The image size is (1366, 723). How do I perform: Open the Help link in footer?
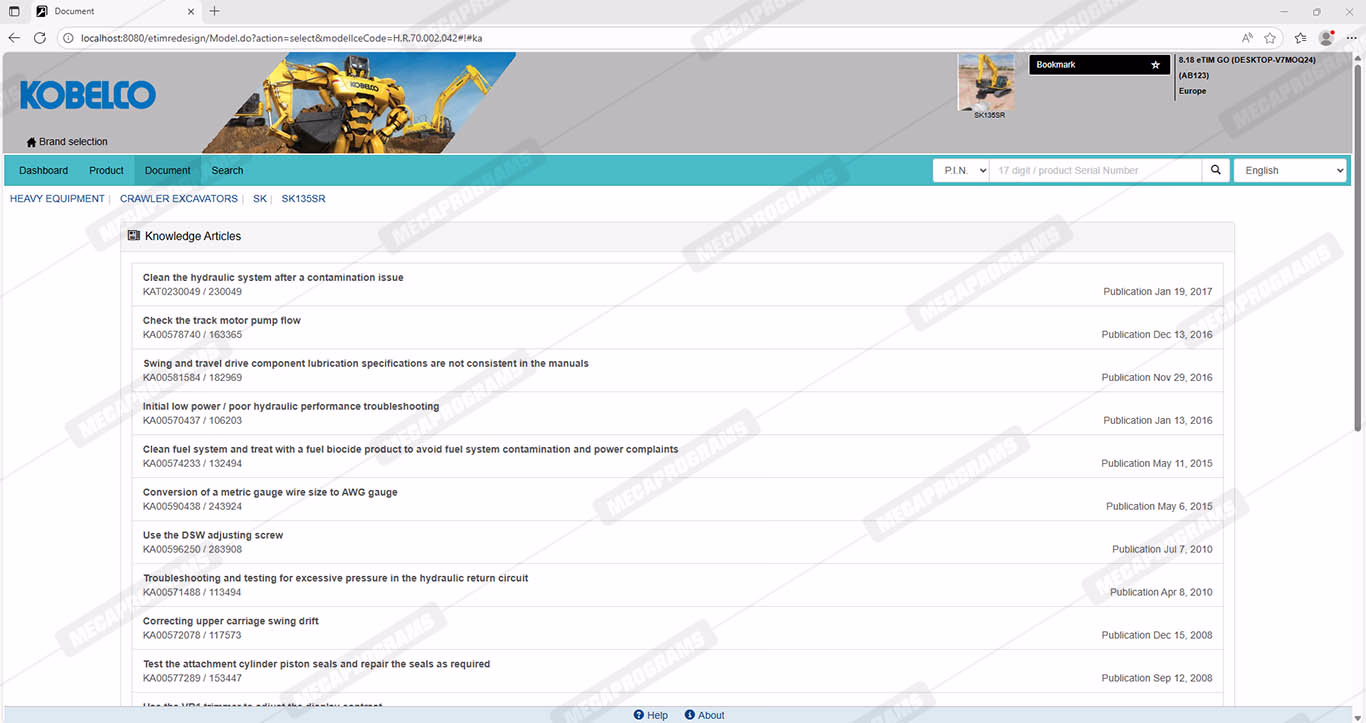tap(651, 715)
